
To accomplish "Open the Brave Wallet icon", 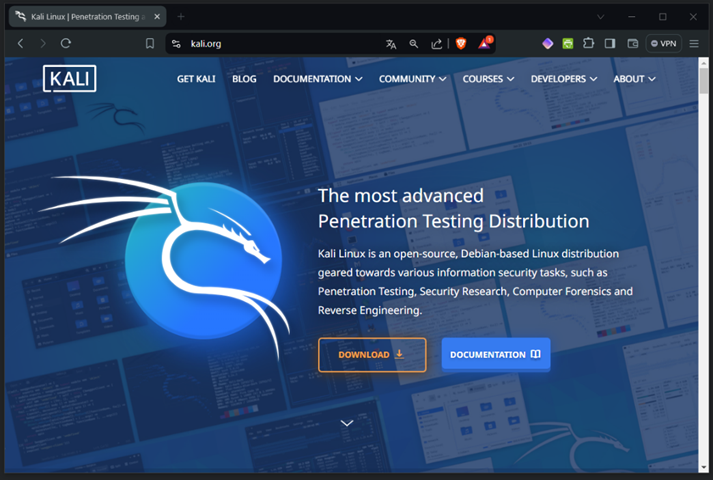I will (632, 44).
